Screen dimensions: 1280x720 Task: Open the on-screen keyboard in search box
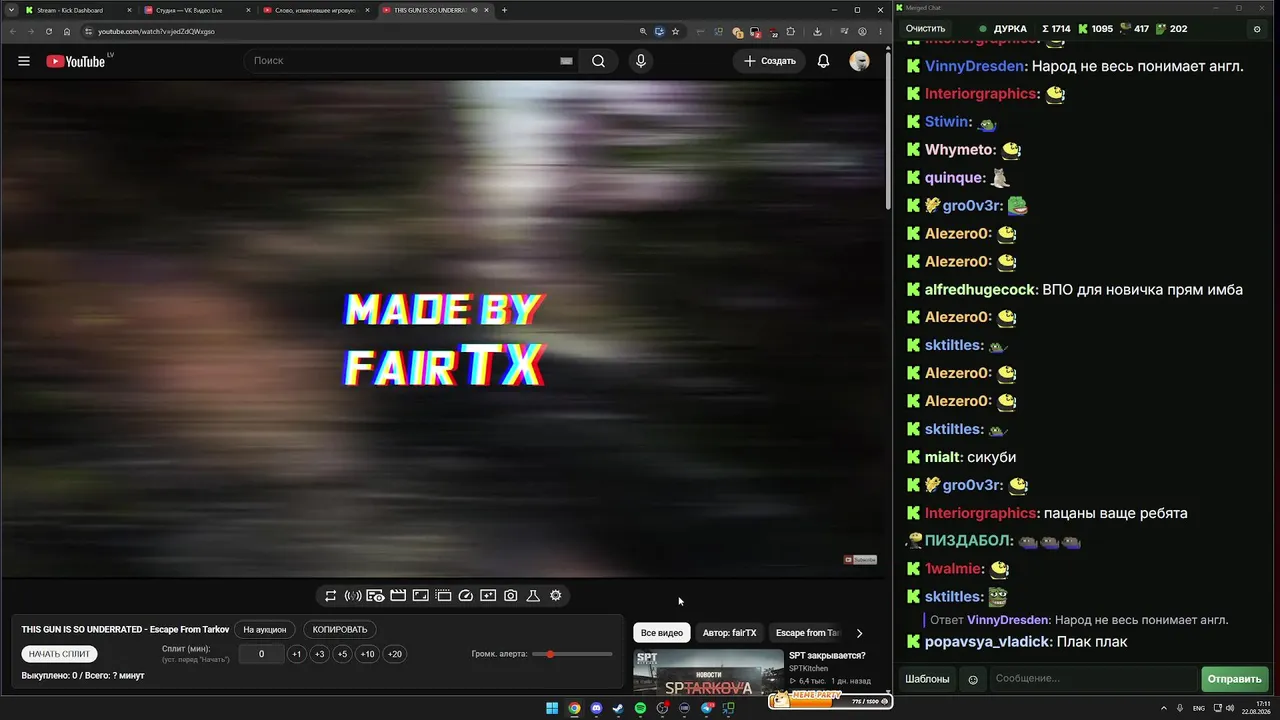566,61
